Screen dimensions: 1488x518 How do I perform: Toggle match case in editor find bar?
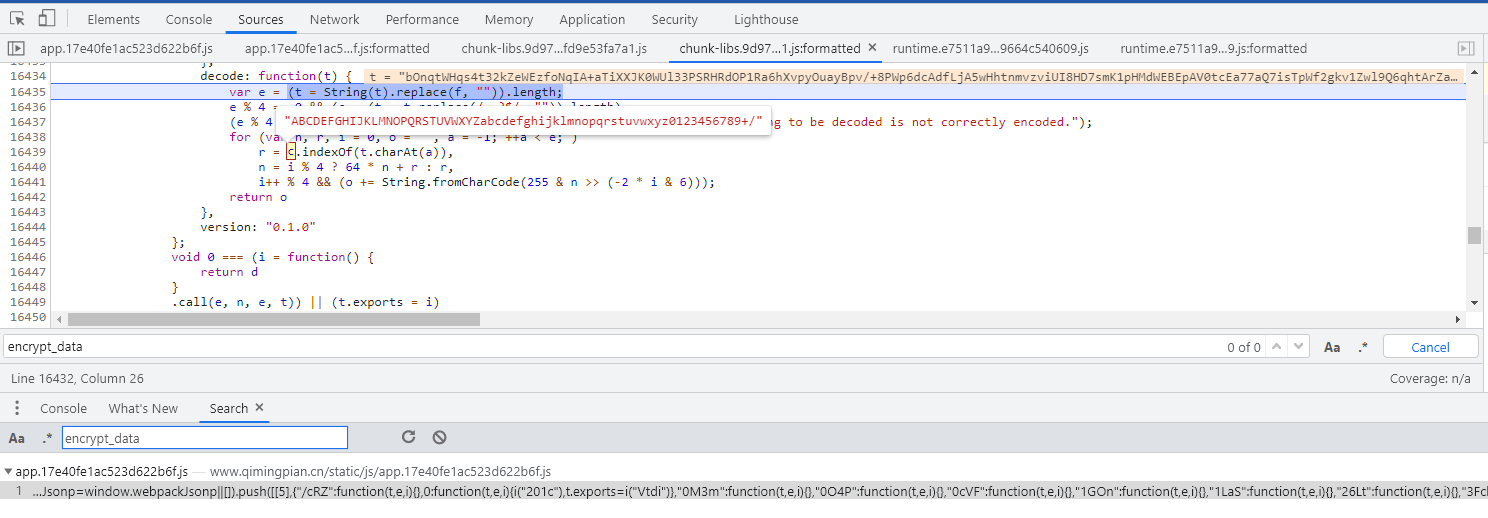tap(1332, 347)
